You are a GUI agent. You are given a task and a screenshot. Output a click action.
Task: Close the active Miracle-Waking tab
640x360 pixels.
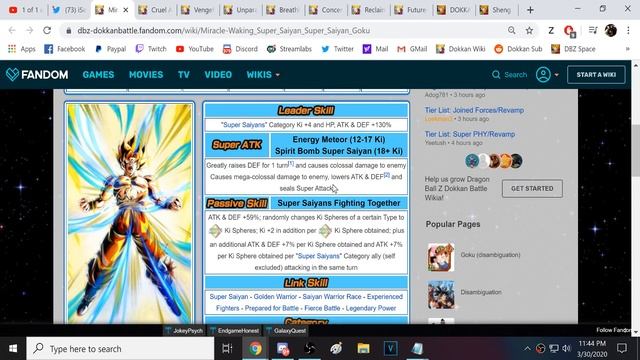coord(126,10)
